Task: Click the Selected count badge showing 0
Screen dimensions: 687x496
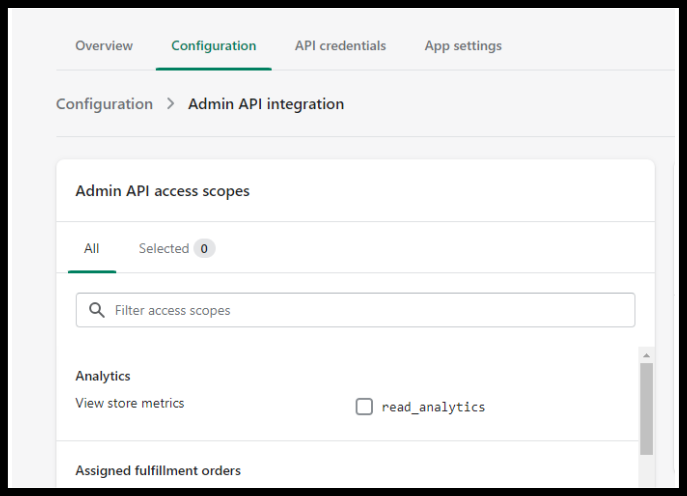Action: (x=204, y=248)
